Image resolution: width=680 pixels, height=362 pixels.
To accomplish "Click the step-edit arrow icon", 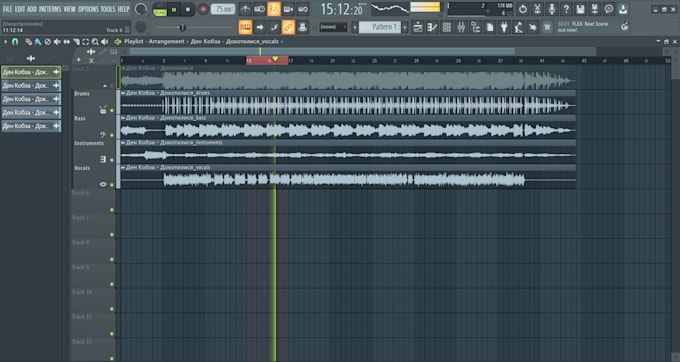I will pos(259,27).
